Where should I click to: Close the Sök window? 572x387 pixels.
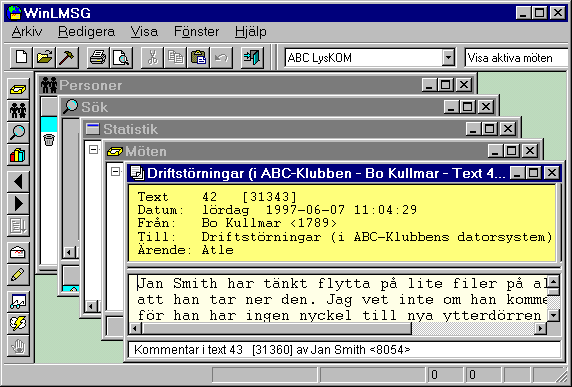coord(486,107)
